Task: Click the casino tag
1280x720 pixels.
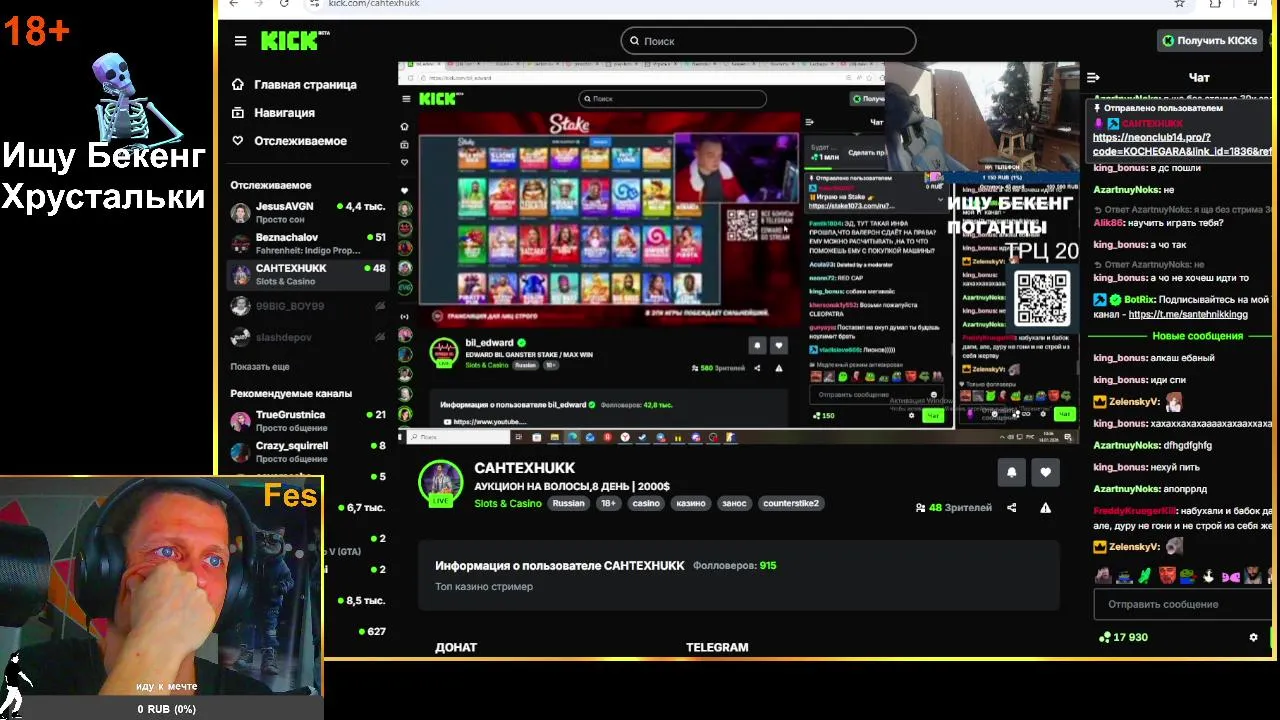Action: pyautogui.click(x=646, y=503)
